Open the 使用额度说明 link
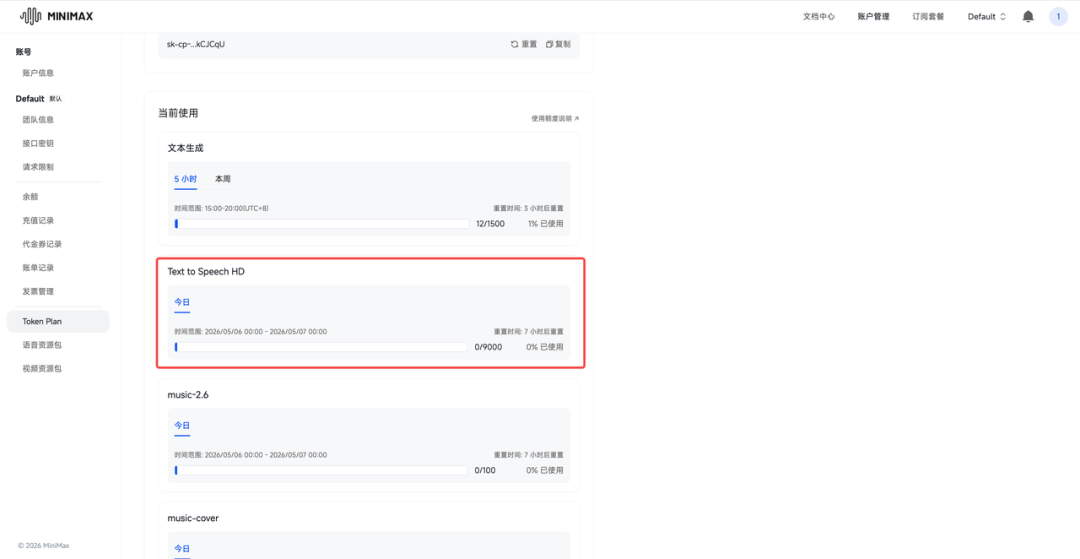This screenshot has width=1080, height=559. [555, 118]
